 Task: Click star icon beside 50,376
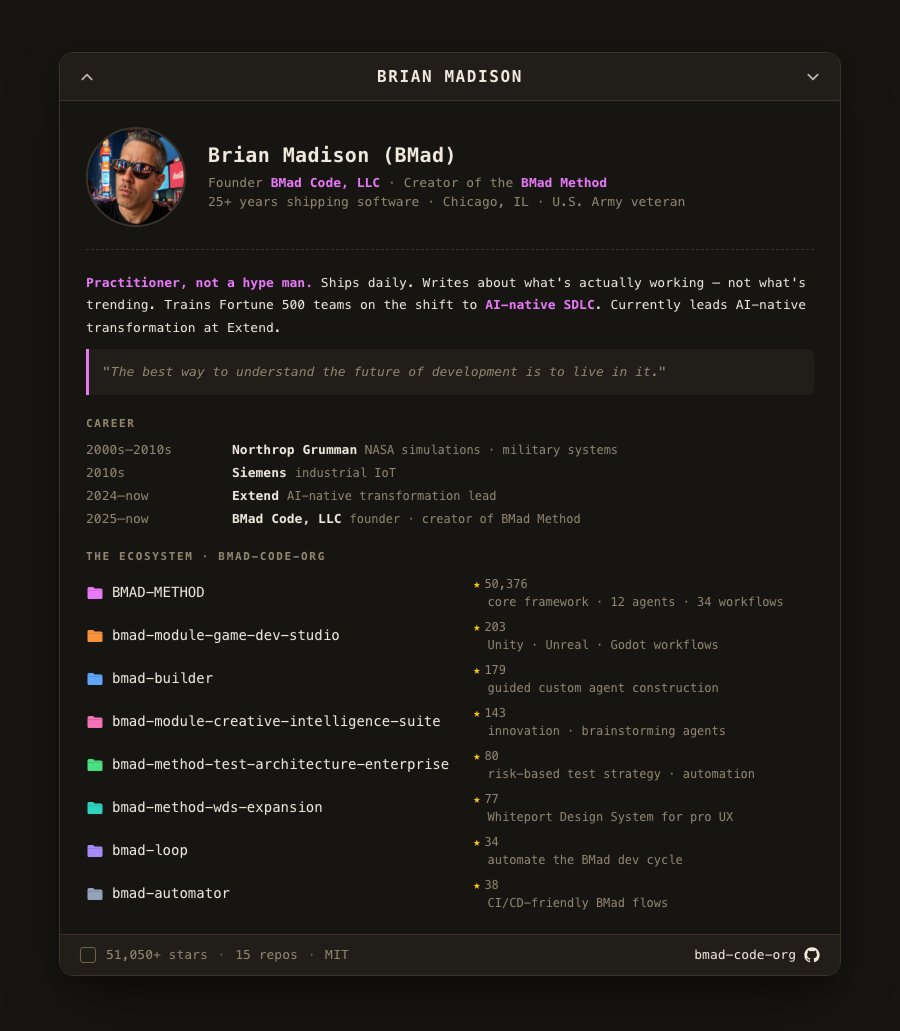pyautogui.click(x=477, y=585)
